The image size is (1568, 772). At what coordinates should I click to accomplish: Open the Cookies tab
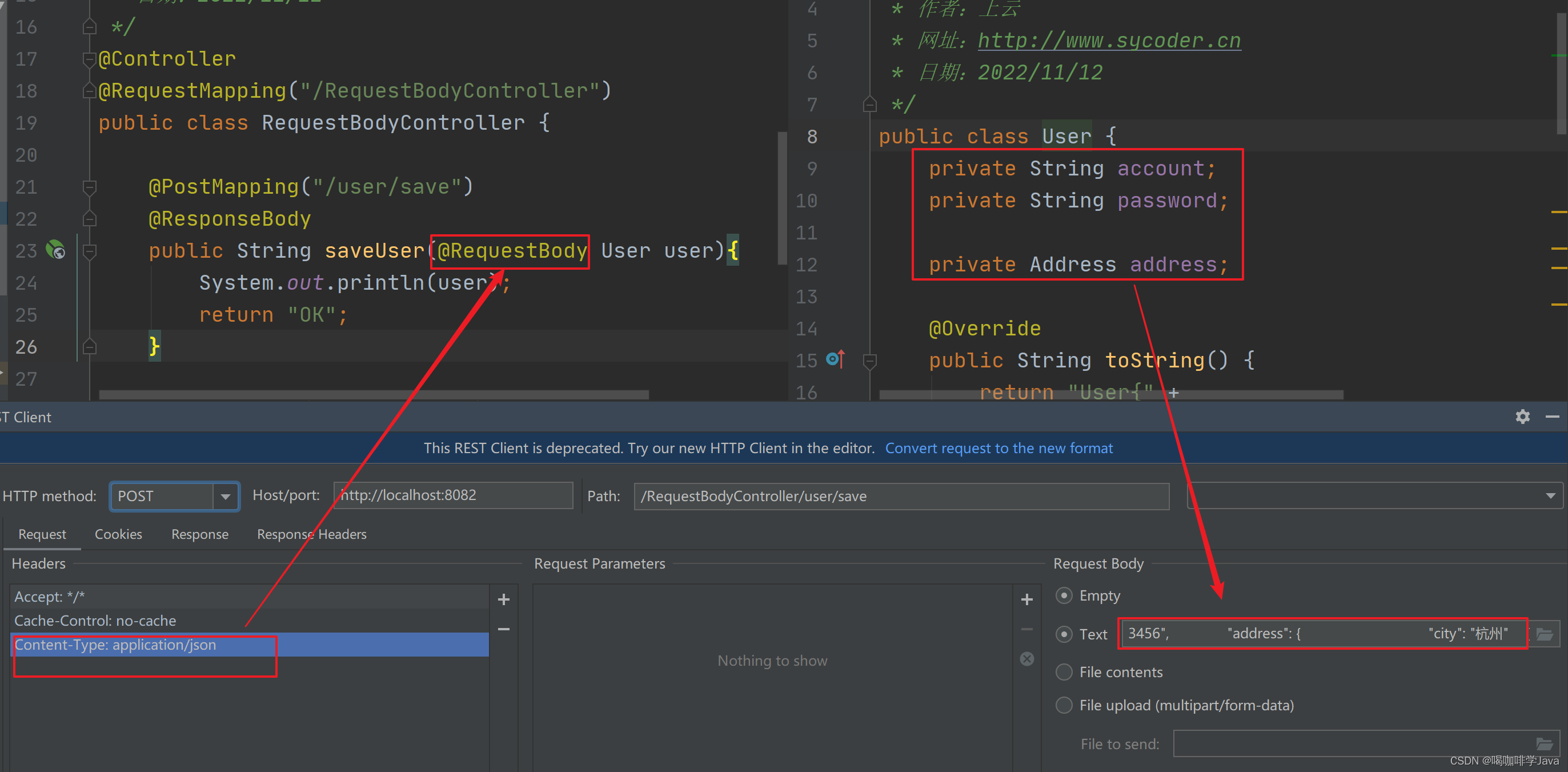(118, 534)
